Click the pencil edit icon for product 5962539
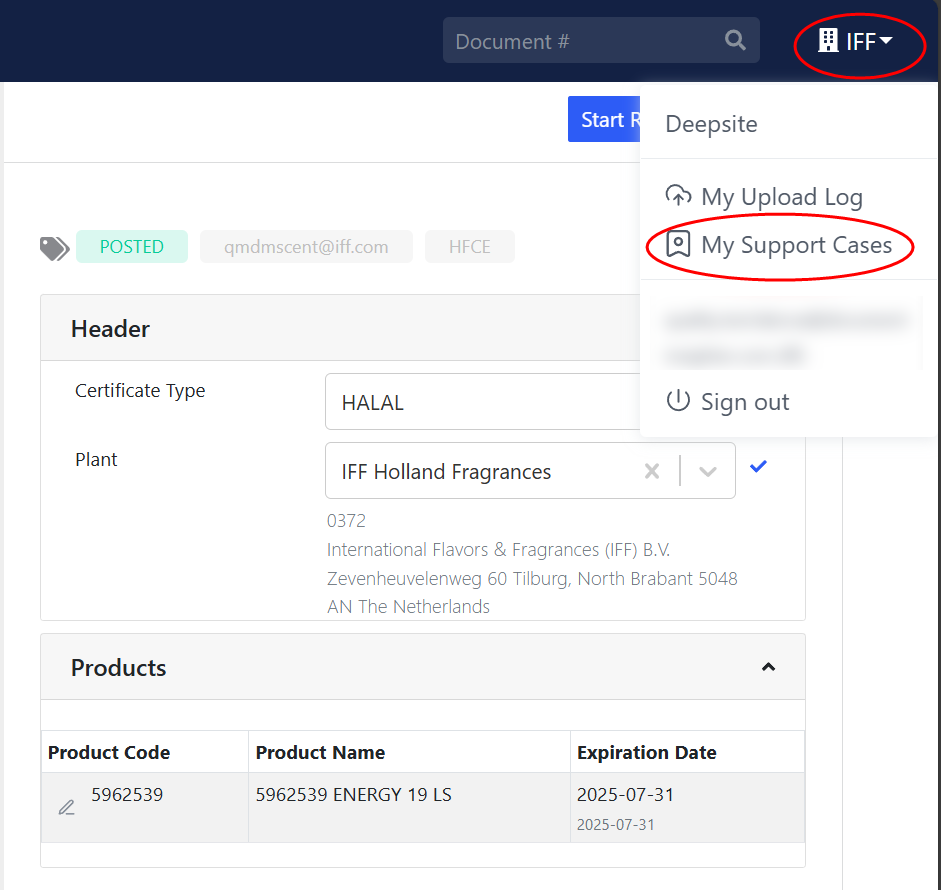The width and height of the screenshot is (941, 890). coord(67,807)
